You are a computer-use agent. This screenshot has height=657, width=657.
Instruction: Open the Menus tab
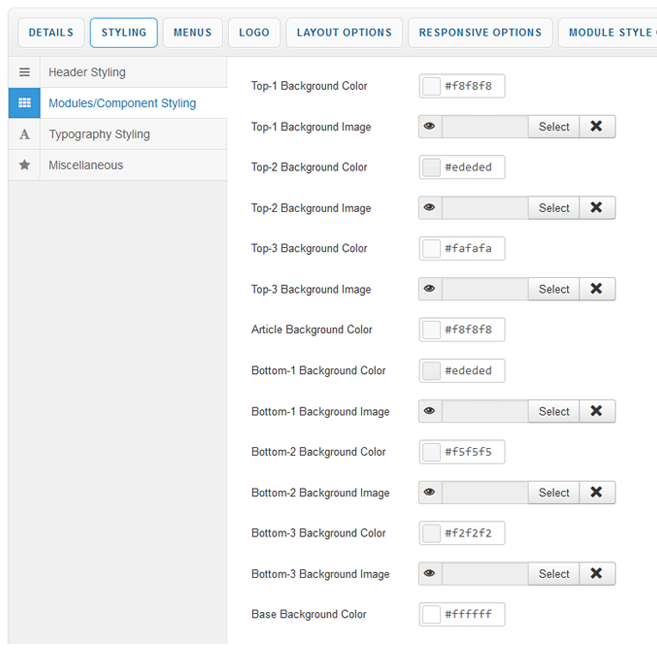[192, 33]
